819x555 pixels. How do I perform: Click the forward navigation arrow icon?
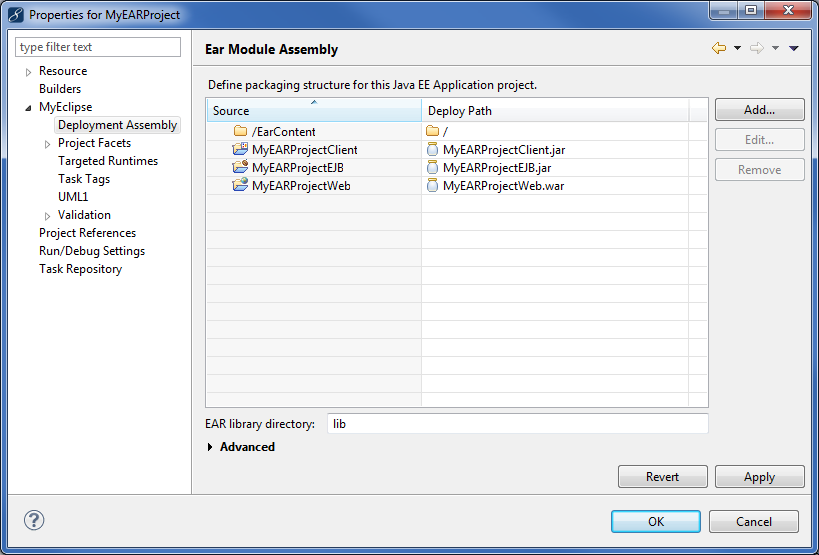point(757,48)
